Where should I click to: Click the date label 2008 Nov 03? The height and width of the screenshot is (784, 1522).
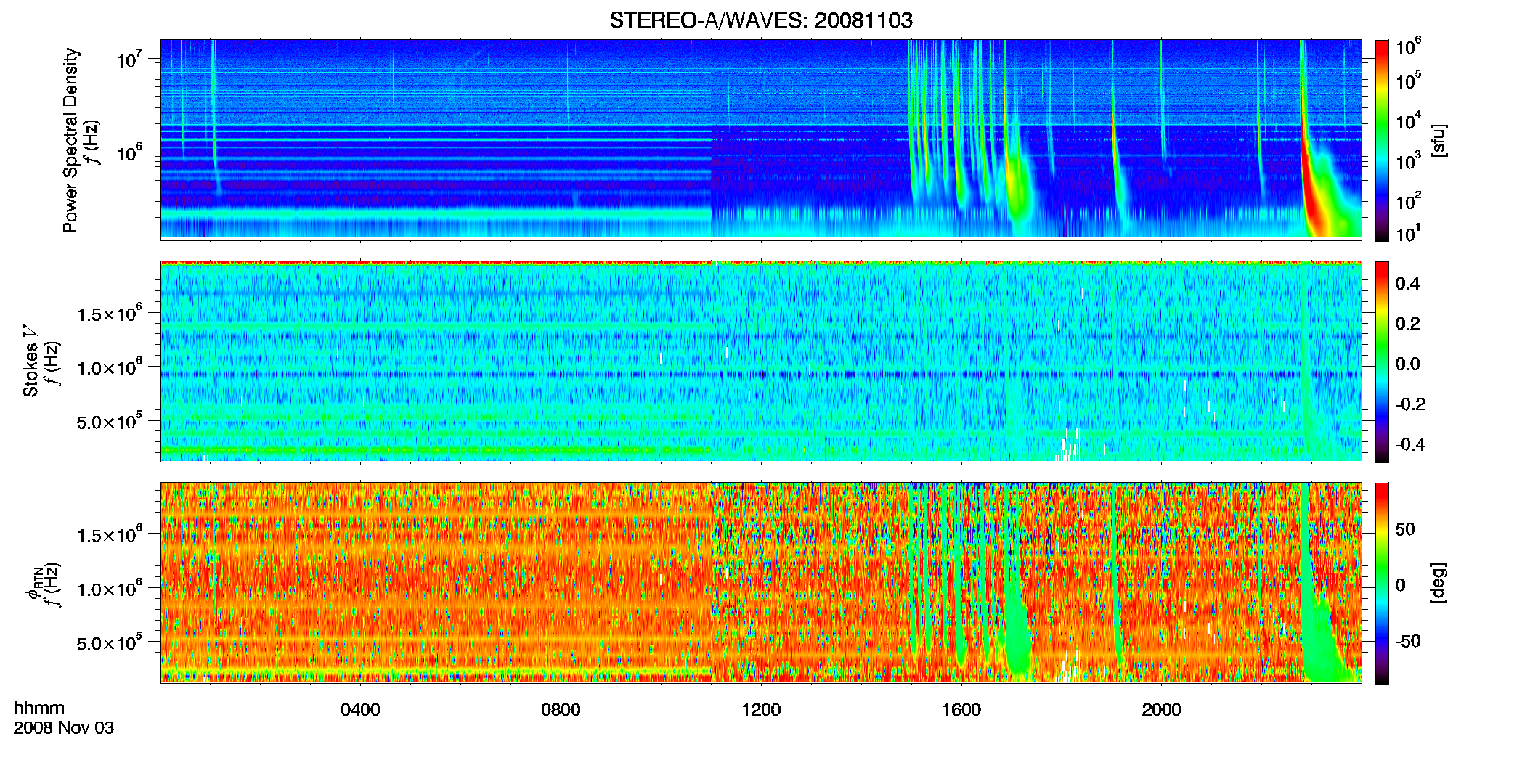pos(64,728)
